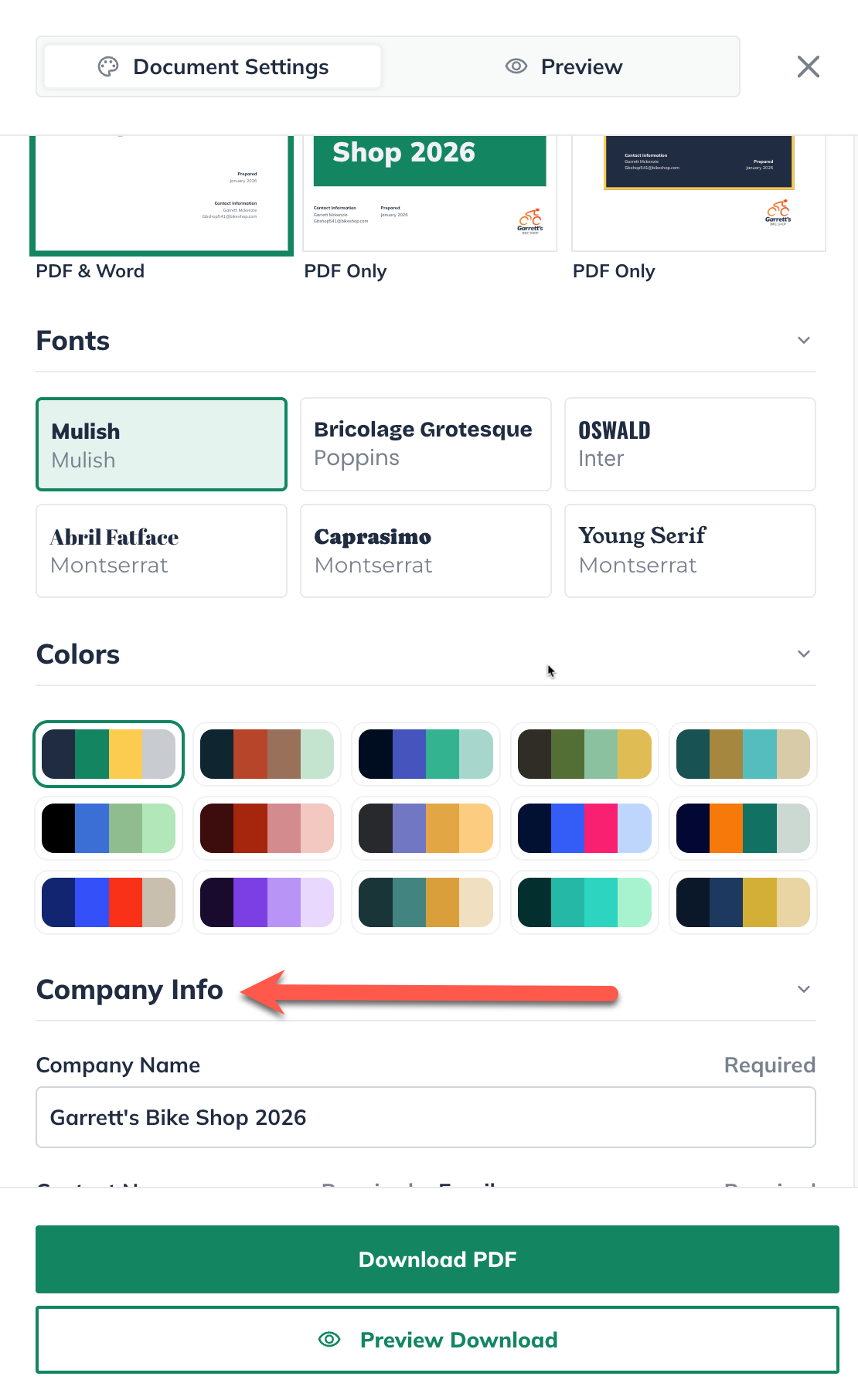The height and width of the screenshot is (1400, 858).
Task: Select the purple color palette
Action: pos(267,902)
